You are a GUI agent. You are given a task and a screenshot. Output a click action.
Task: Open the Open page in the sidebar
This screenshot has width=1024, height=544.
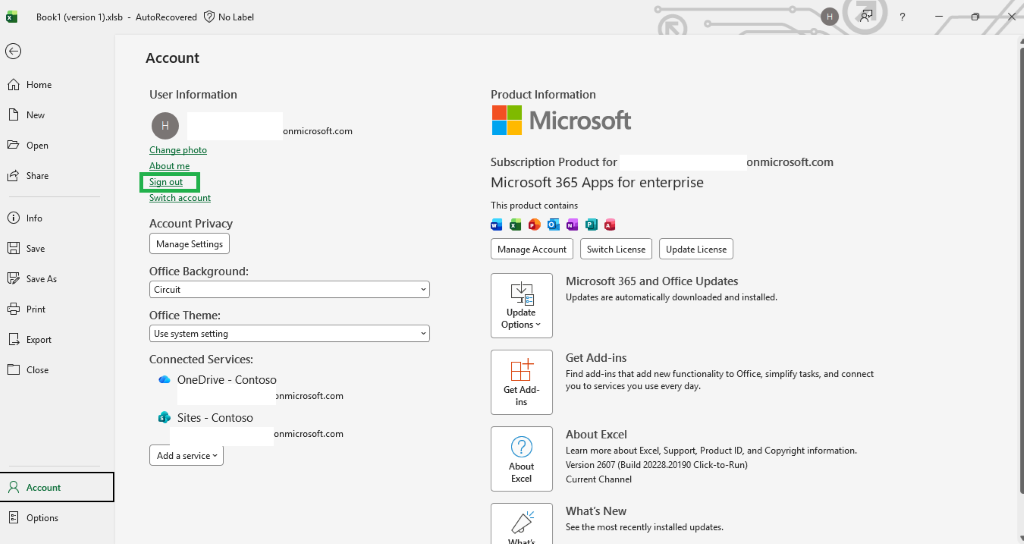(x=28, y=145)
